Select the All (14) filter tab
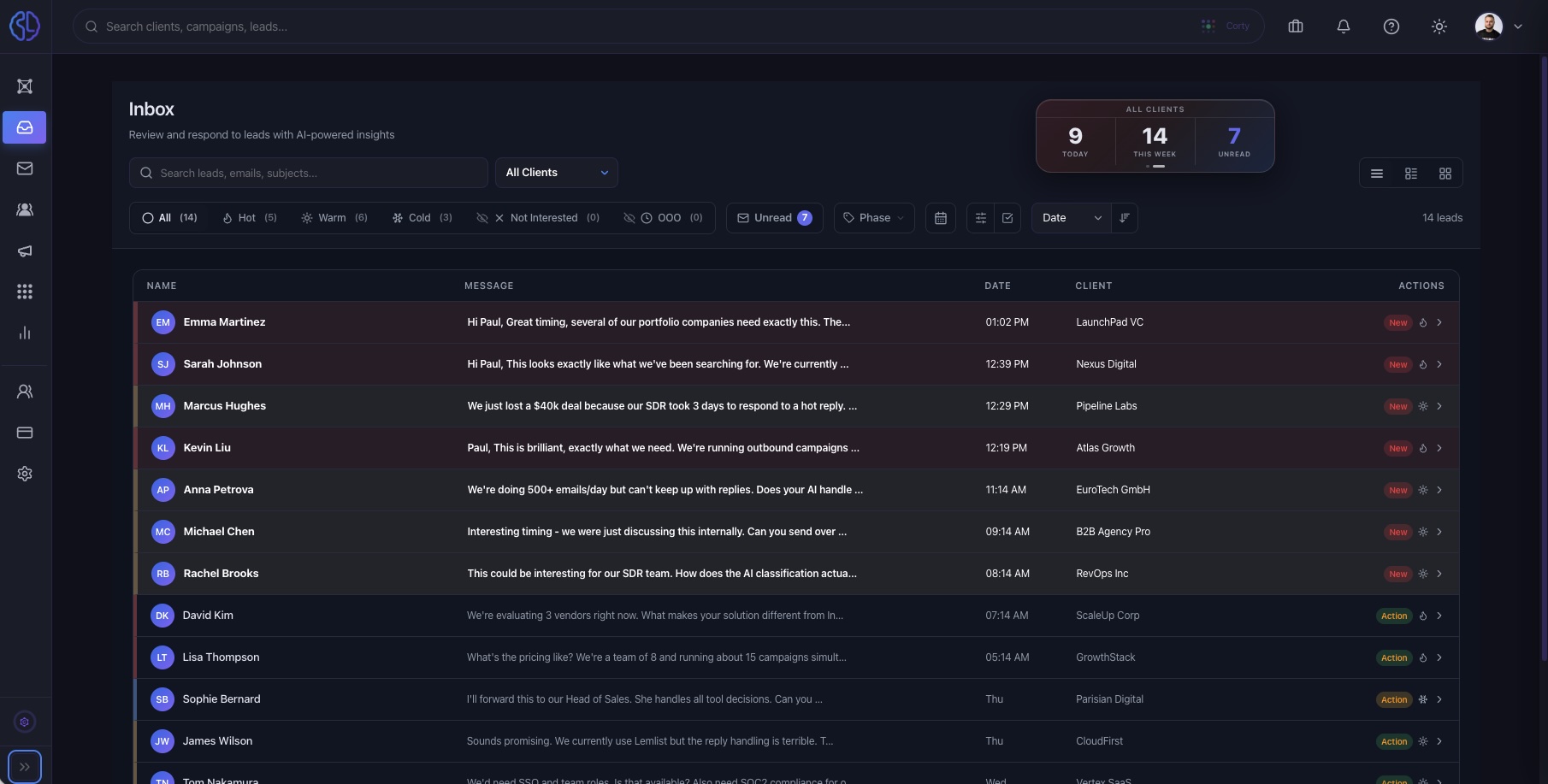Viewport: 1548px width, 784px height. click(x=169, y=218)
